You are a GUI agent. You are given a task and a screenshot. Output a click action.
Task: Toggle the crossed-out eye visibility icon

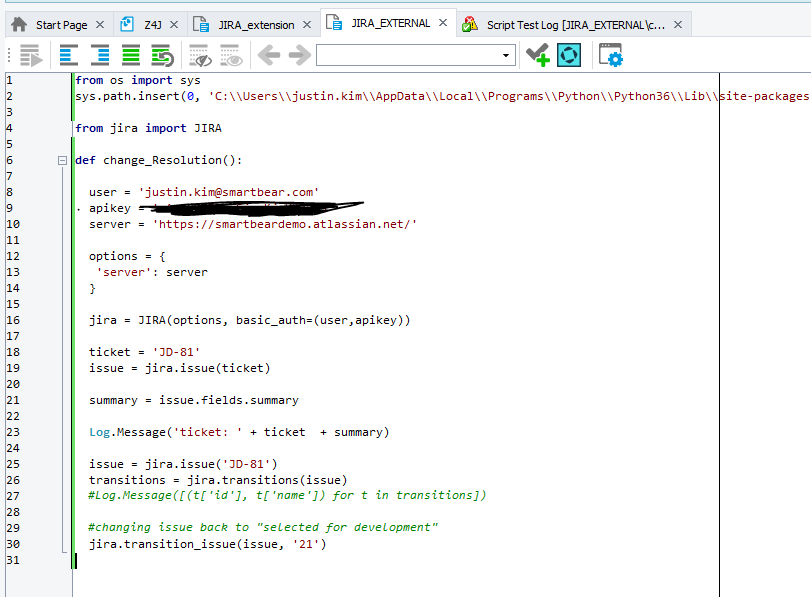click(200, 56)
